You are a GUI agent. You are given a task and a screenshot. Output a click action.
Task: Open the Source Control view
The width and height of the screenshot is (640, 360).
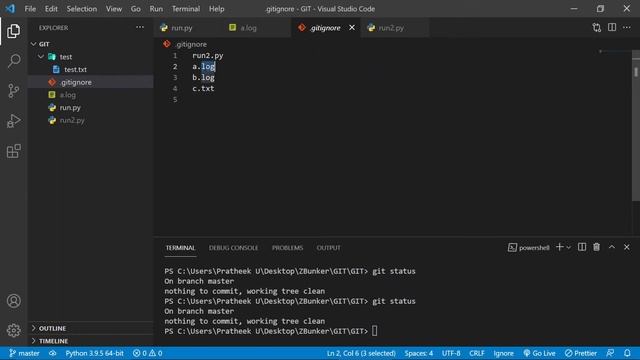13,91
